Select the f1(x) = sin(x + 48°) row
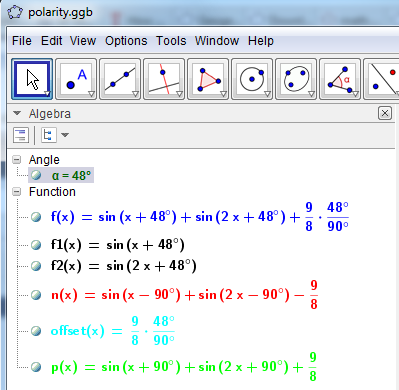This screenshot has width=399, height=390. click(x=118, y=245)
